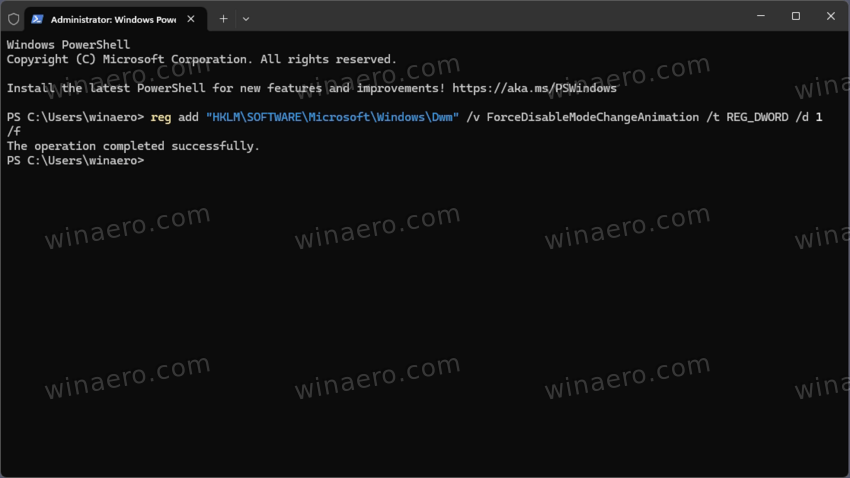Click the 'Windows PowerShell' header line
Screen dimensions: 850x478
point(68,45)
